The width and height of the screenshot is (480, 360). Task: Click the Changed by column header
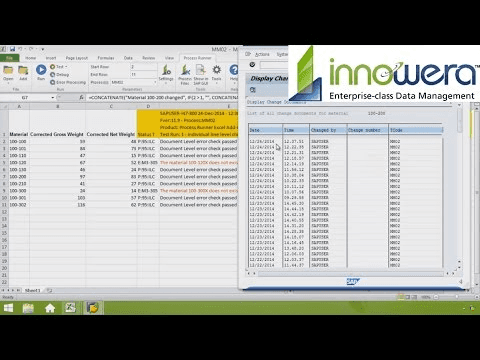point(328,130)
